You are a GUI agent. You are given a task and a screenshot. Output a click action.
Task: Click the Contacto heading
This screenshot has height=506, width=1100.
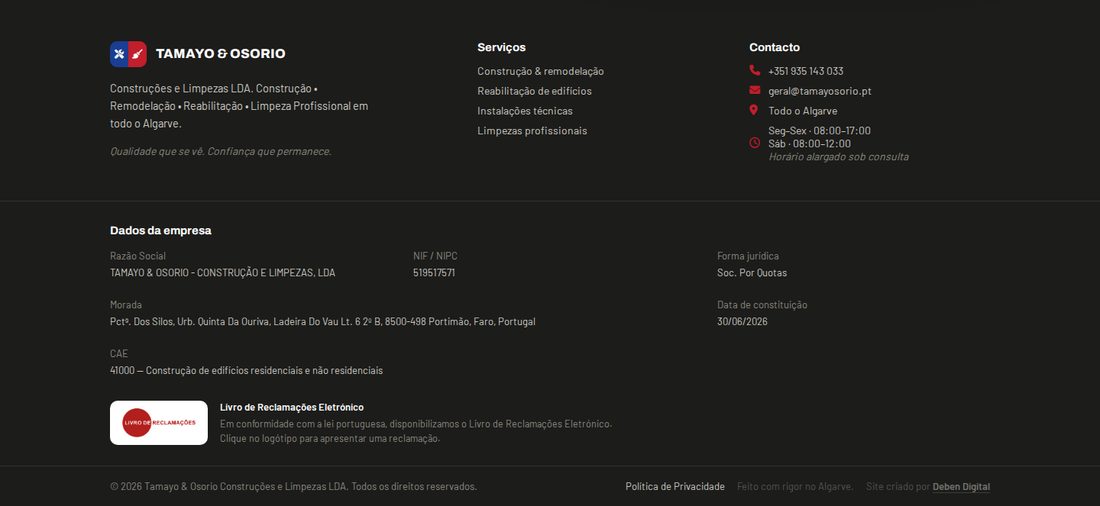coord(774,48)
